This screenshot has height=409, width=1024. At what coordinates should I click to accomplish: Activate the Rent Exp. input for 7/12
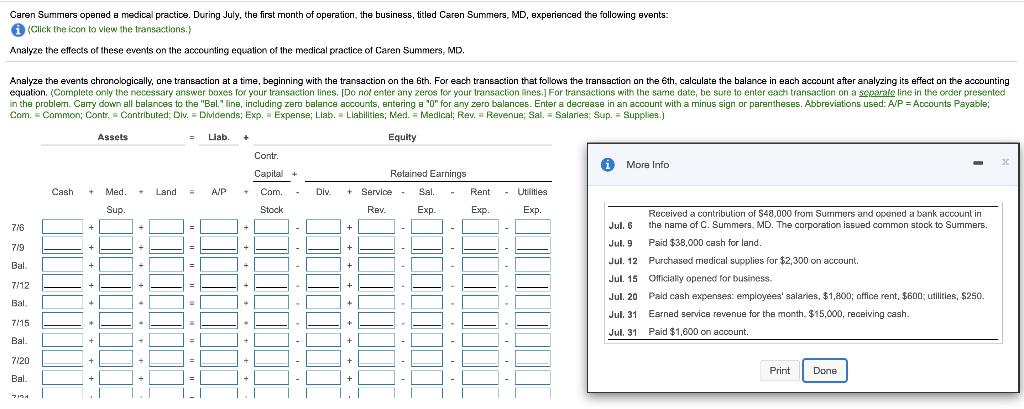(x=481, y=284)
